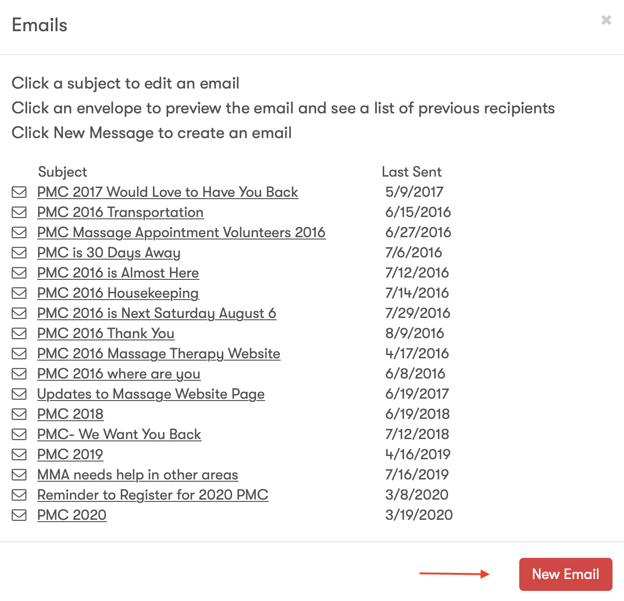Preview PMC 2016 where are you envelope
The height and width of the screenshot is (601, 624).
(19, 374)
